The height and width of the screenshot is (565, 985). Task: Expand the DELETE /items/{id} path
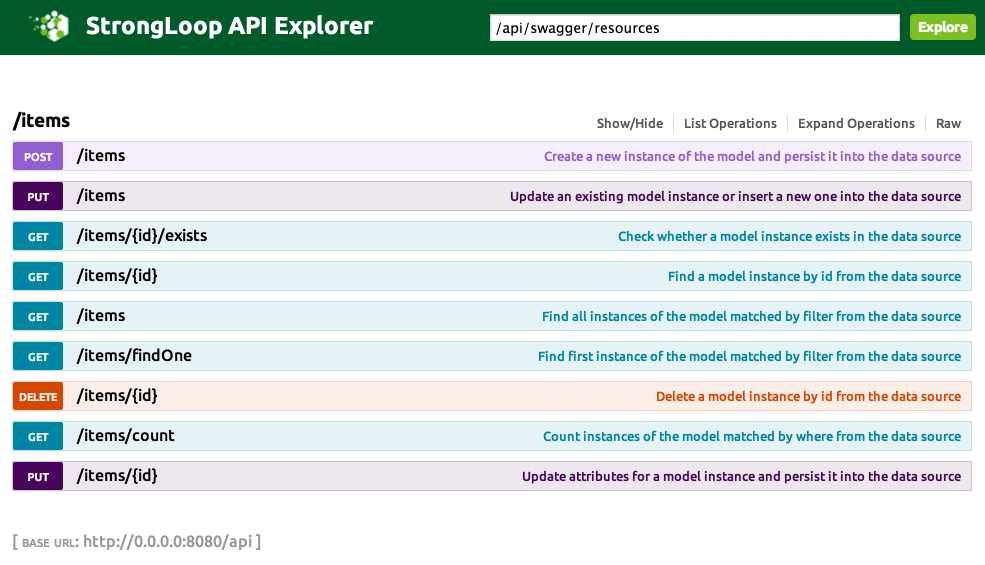(117, 396)
